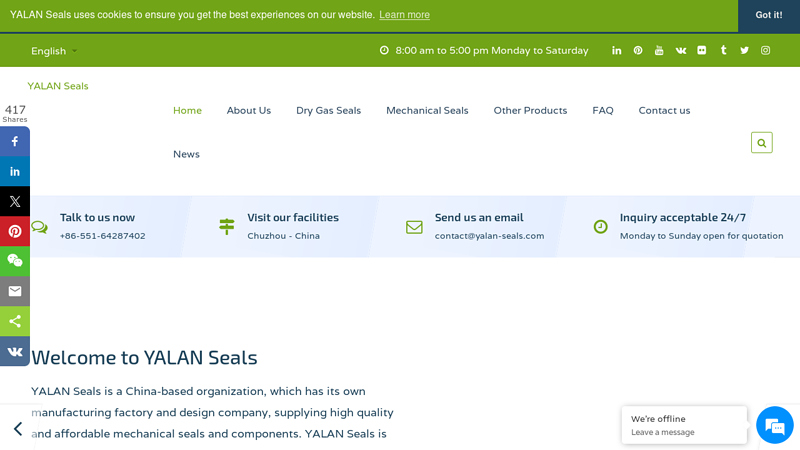Click the Chuzhou - China location text
Screen dimensions: 800x450
(284, 236)
